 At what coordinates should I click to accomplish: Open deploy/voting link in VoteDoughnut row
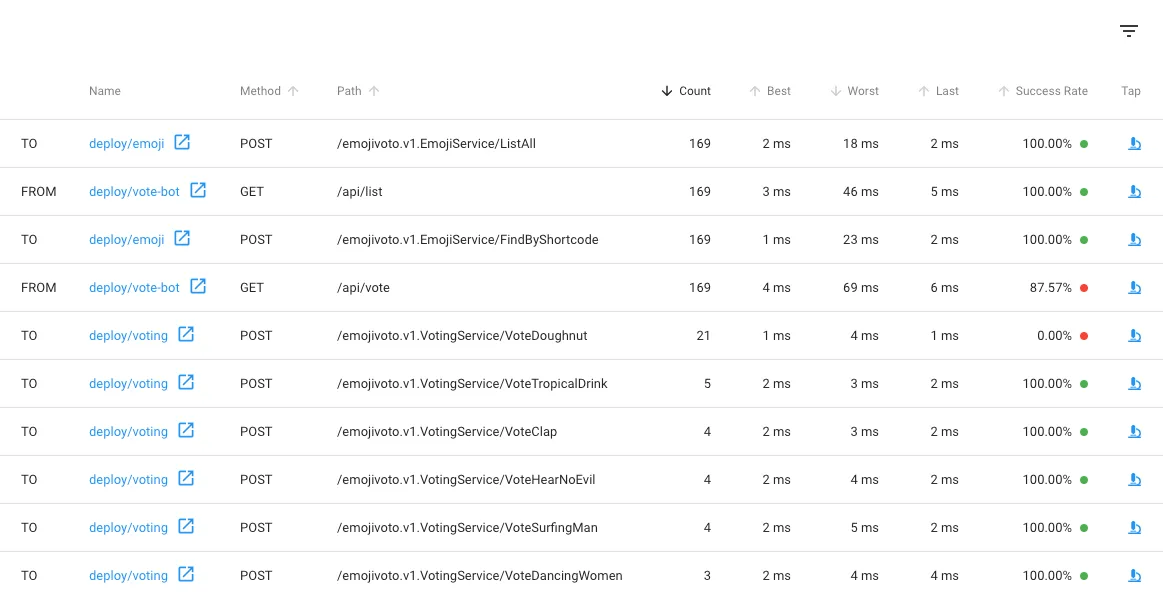pyautogui.click(x=128, y=336)
